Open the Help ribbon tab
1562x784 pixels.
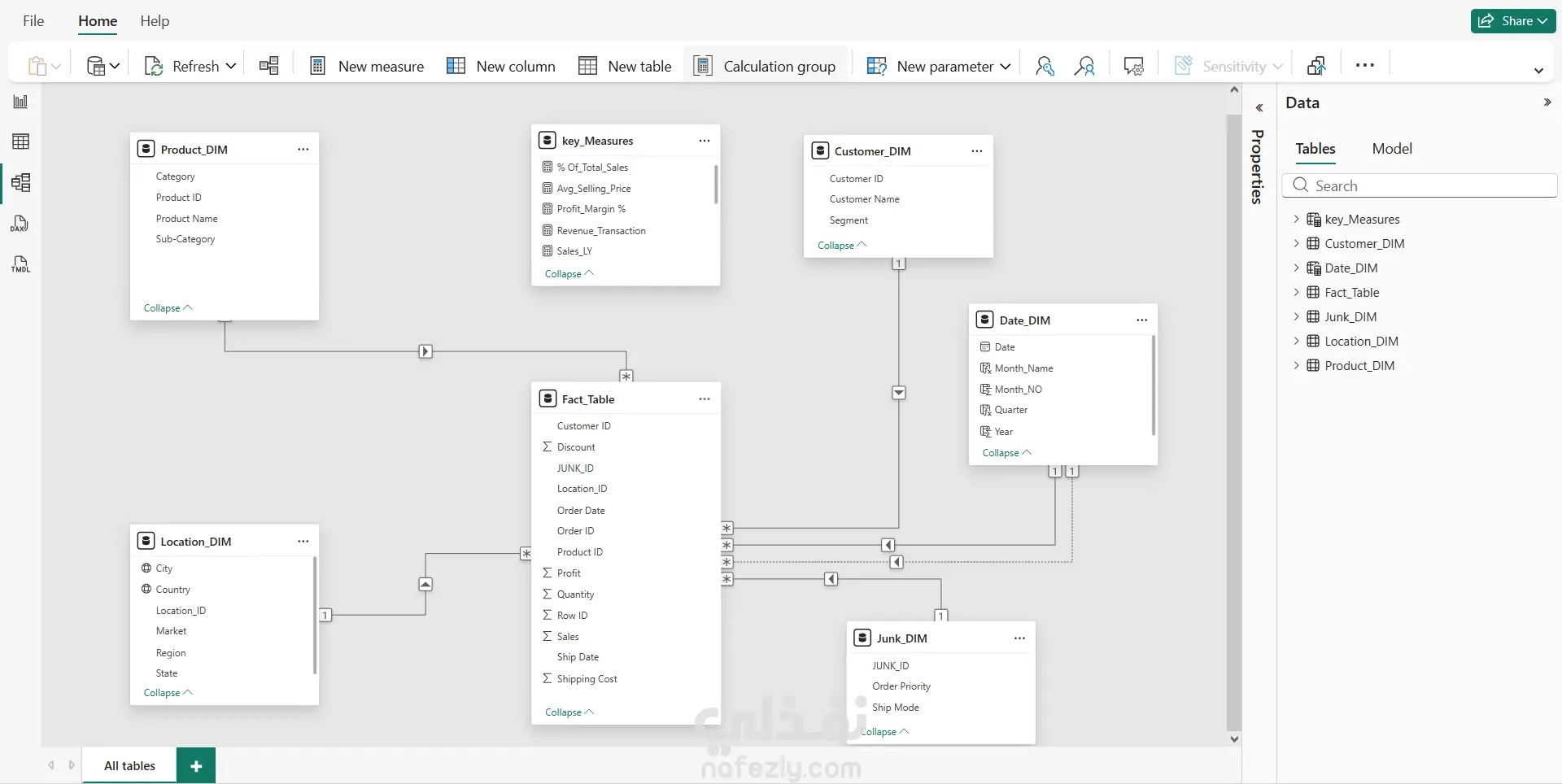(155, 21)
